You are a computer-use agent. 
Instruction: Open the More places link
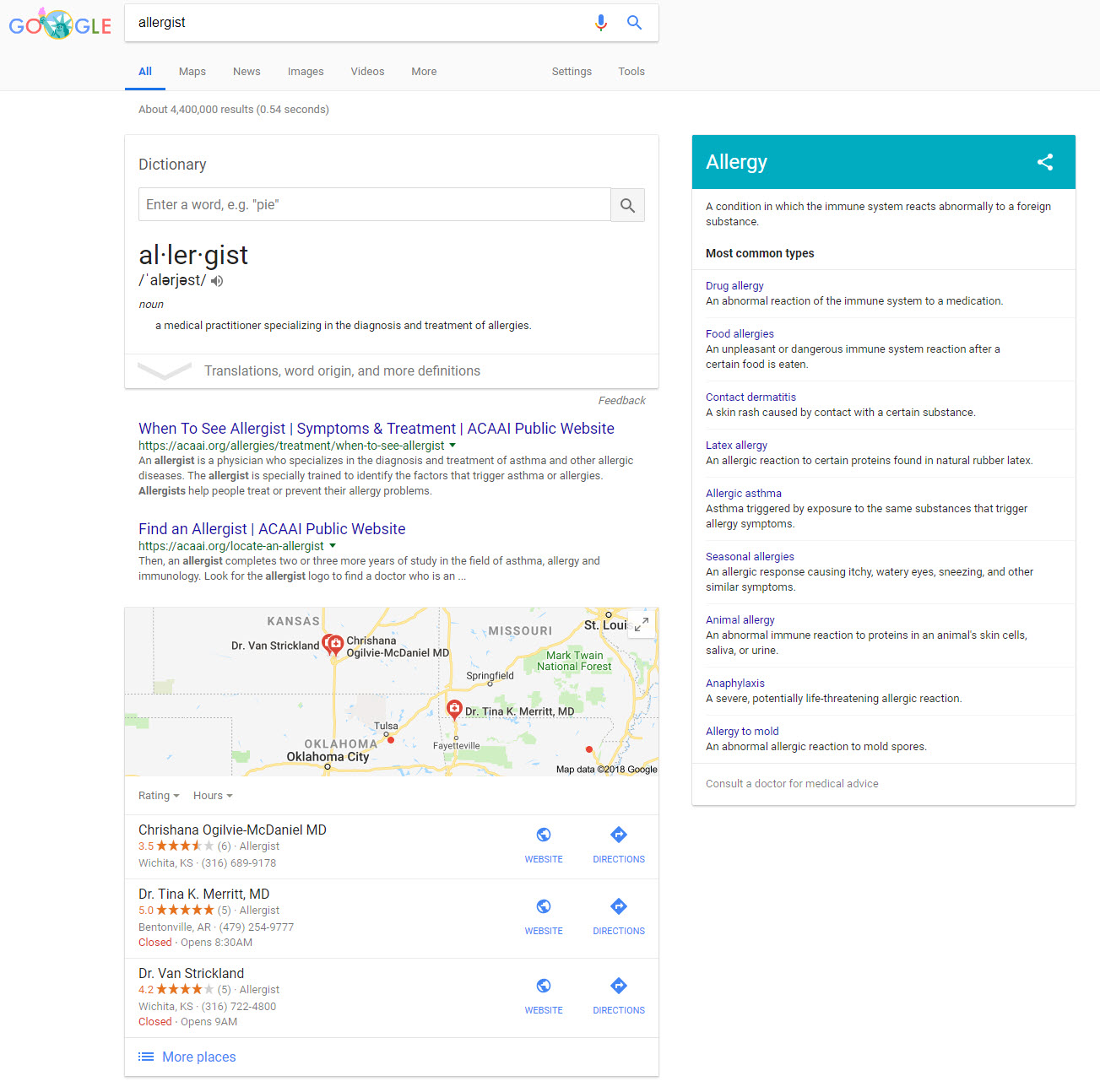click(199, 1057)
